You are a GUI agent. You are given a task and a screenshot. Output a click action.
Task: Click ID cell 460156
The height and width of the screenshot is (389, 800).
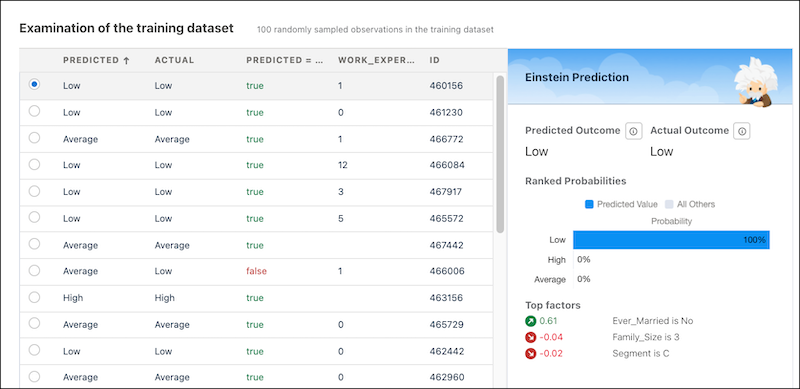[446, 86]
